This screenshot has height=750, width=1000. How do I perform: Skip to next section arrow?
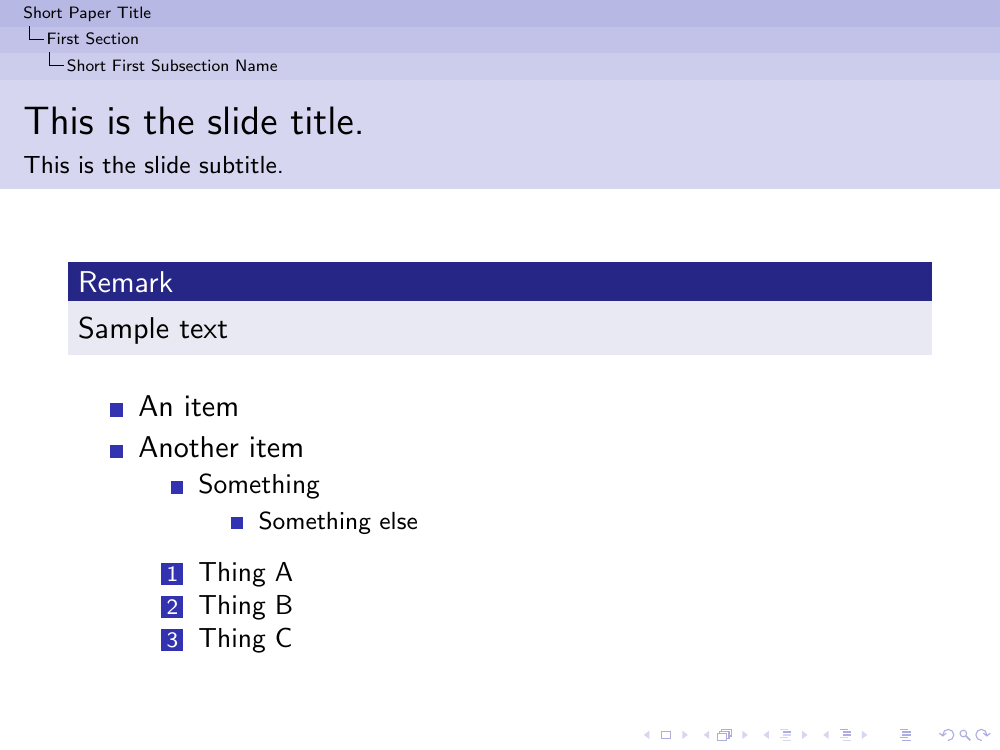[x=863, y=736]
